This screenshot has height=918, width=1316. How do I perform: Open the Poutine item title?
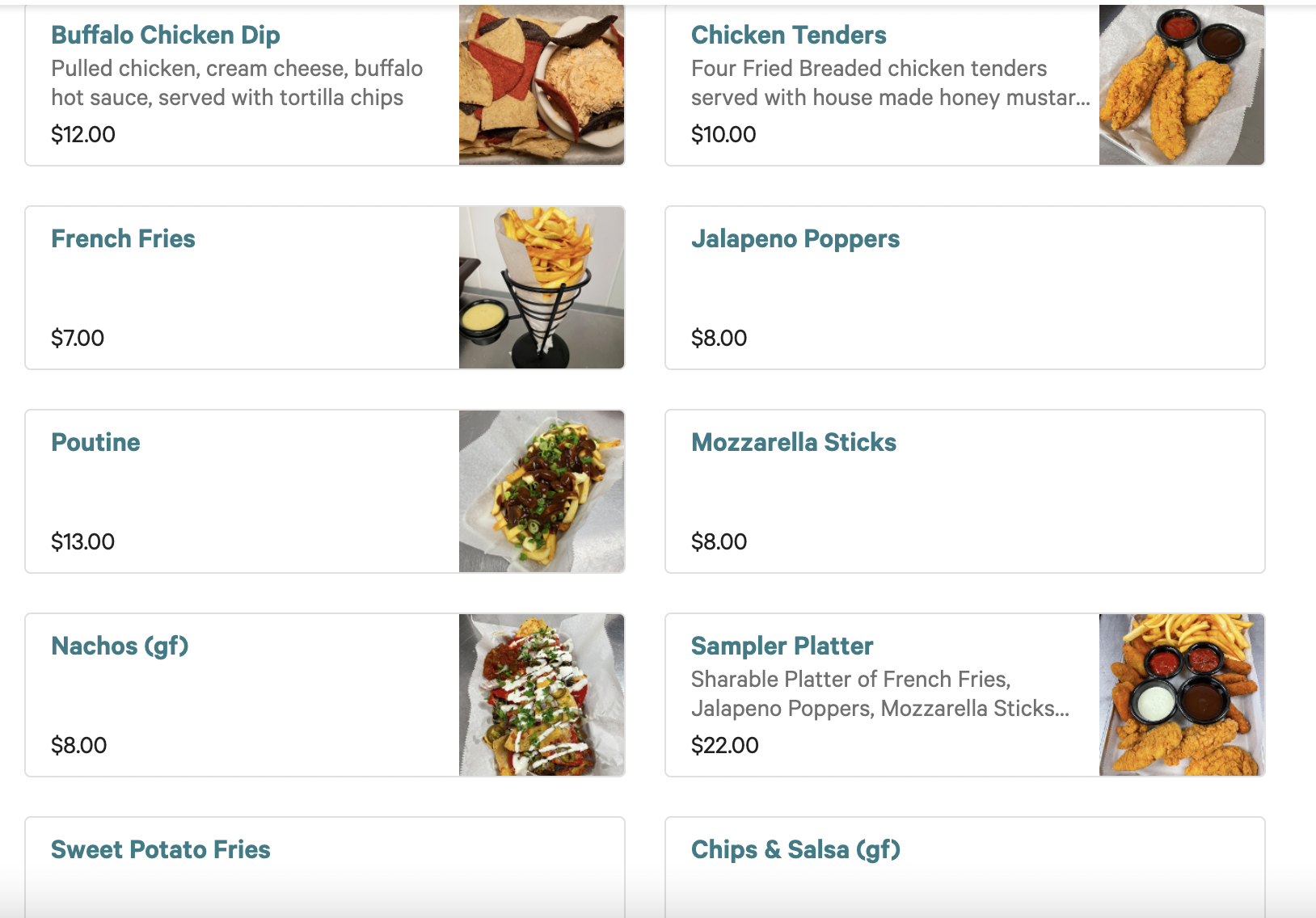(95, 443)
